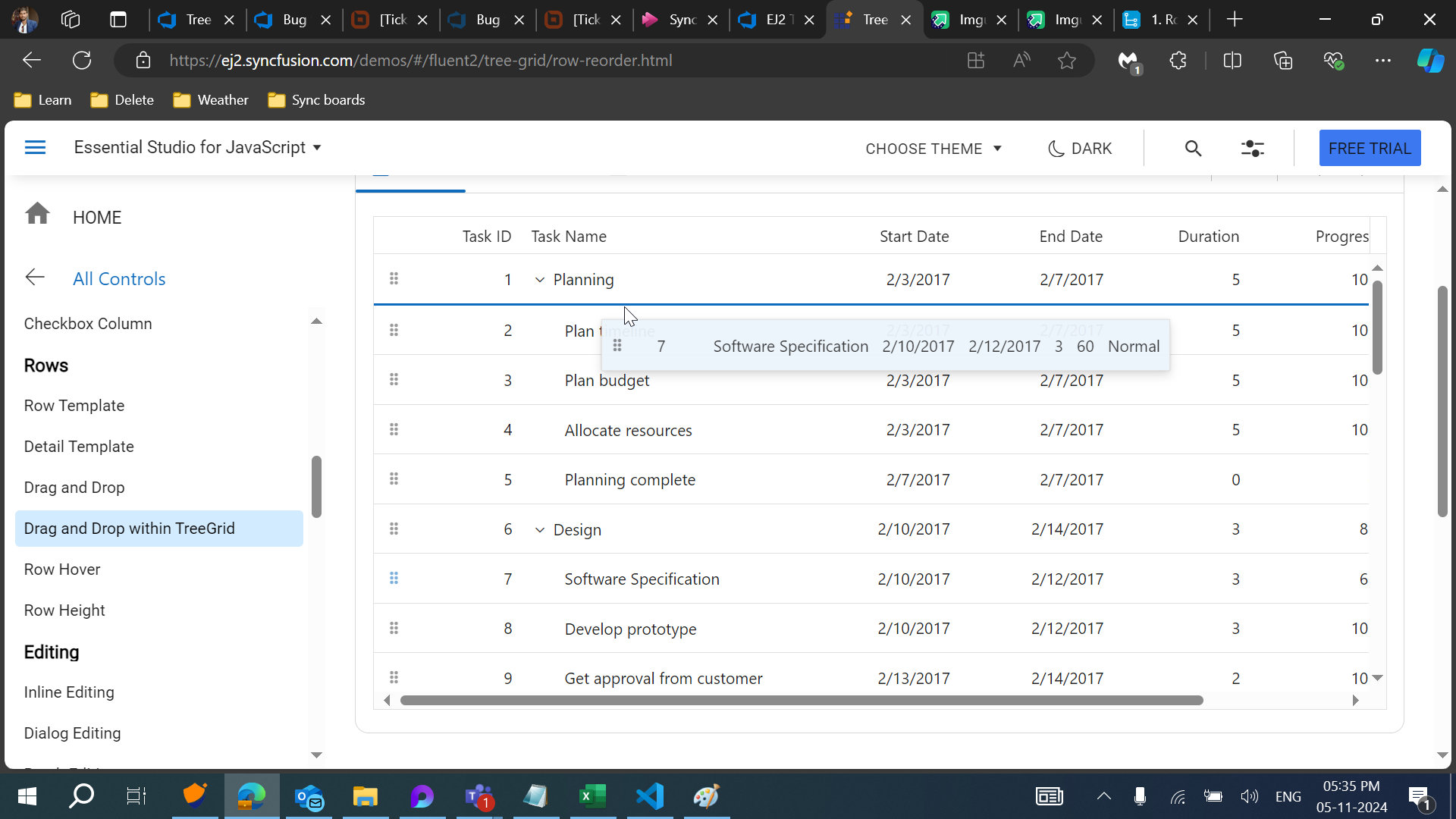Click drag handle for Planning row
The image size is (1456, 819).
click(x=394, y=279)
